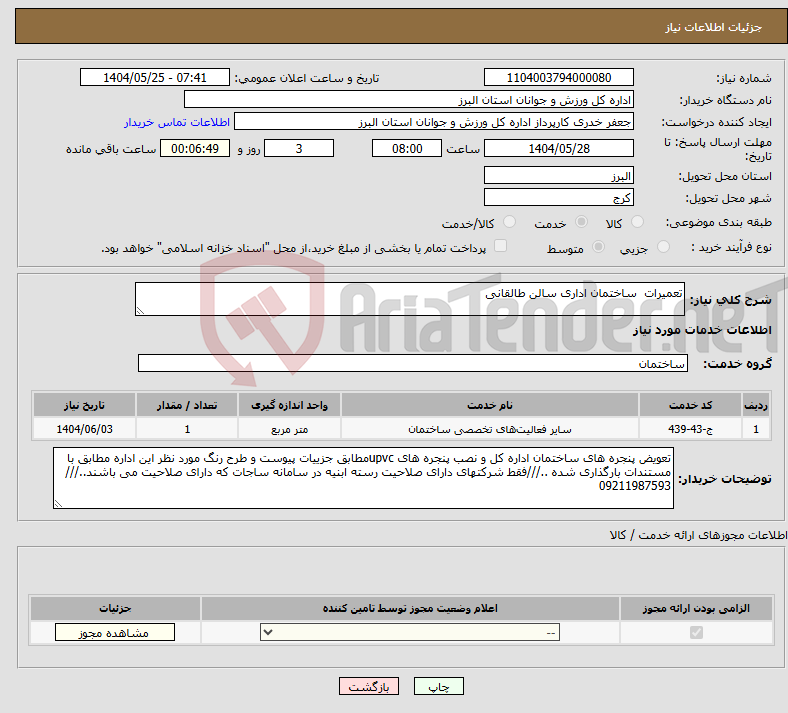Screen dimensions: 788x713
Task: Toggle the اسناد خزانه اسلامی payment checkbox
Action: click(501, 246)
